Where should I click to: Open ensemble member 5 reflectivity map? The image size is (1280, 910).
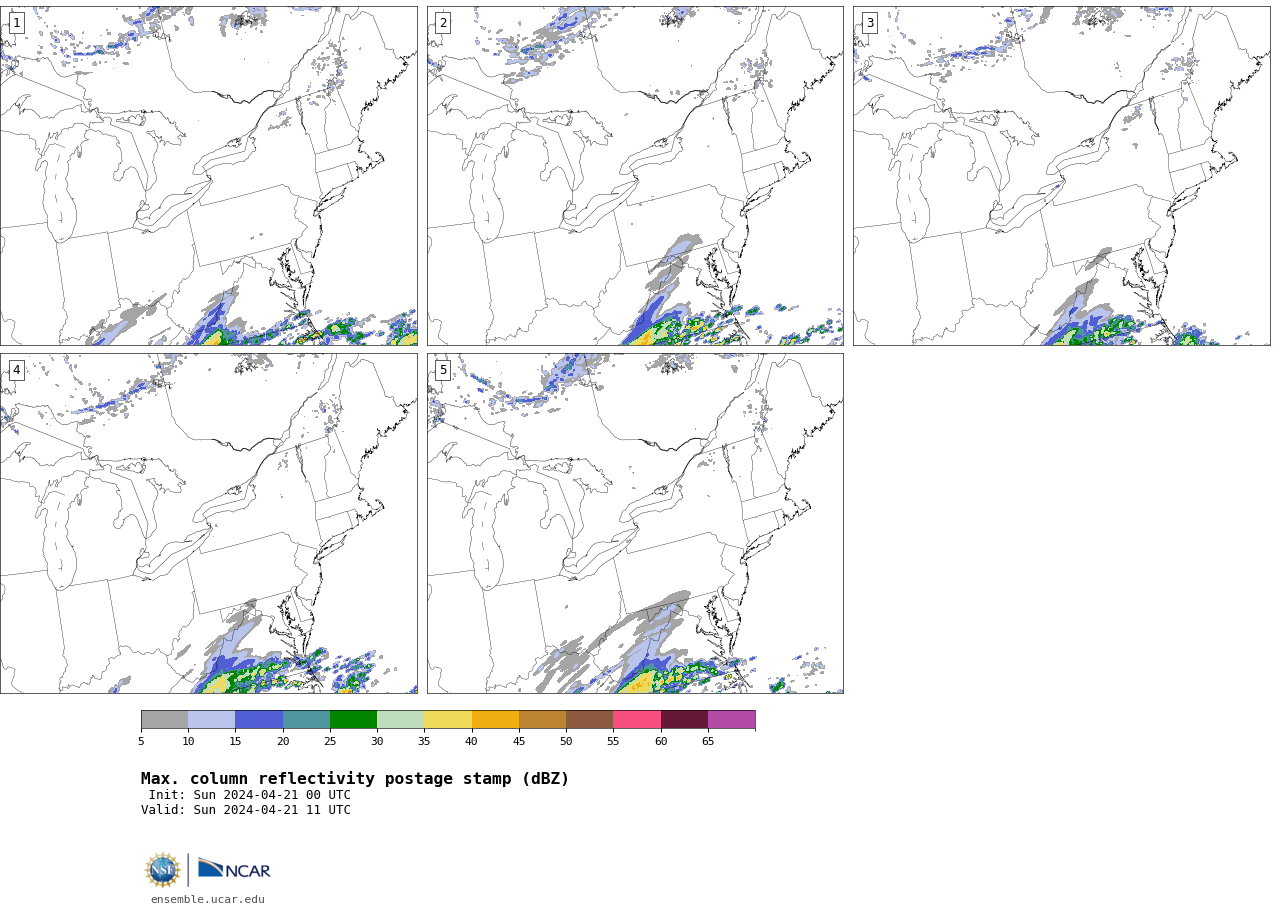pyautogui.click(x=635, y=523)
